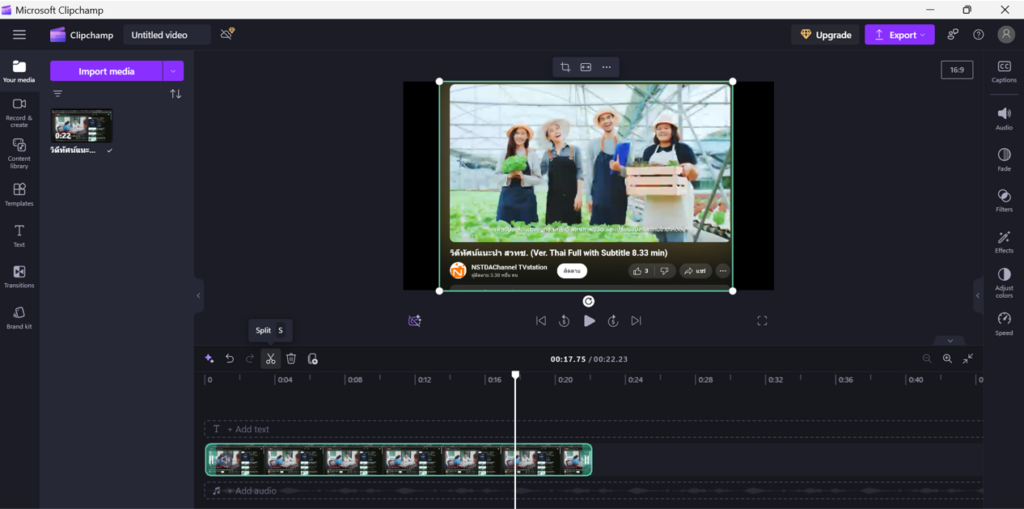Open the sort media options

[176, 94]
